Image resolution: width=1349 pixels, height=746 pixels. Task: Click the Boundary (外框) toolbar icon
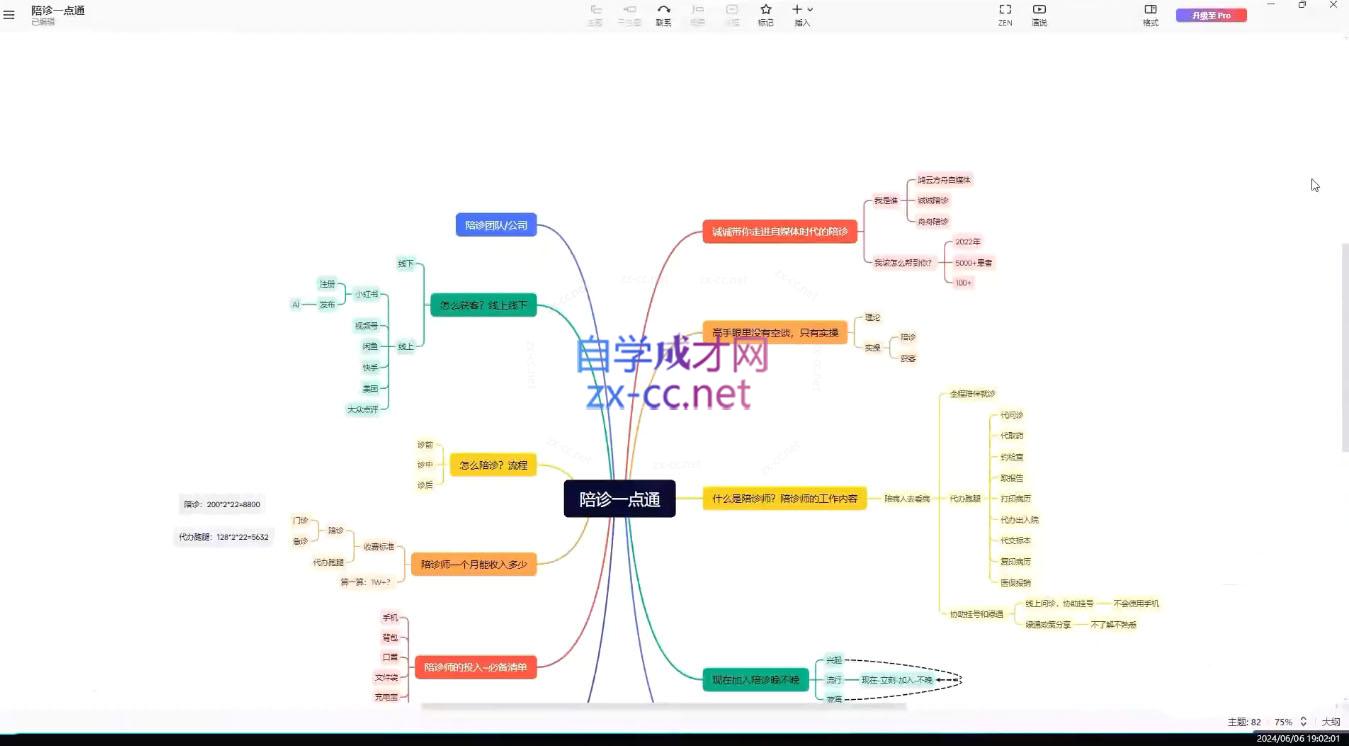[x=732, y=15]
